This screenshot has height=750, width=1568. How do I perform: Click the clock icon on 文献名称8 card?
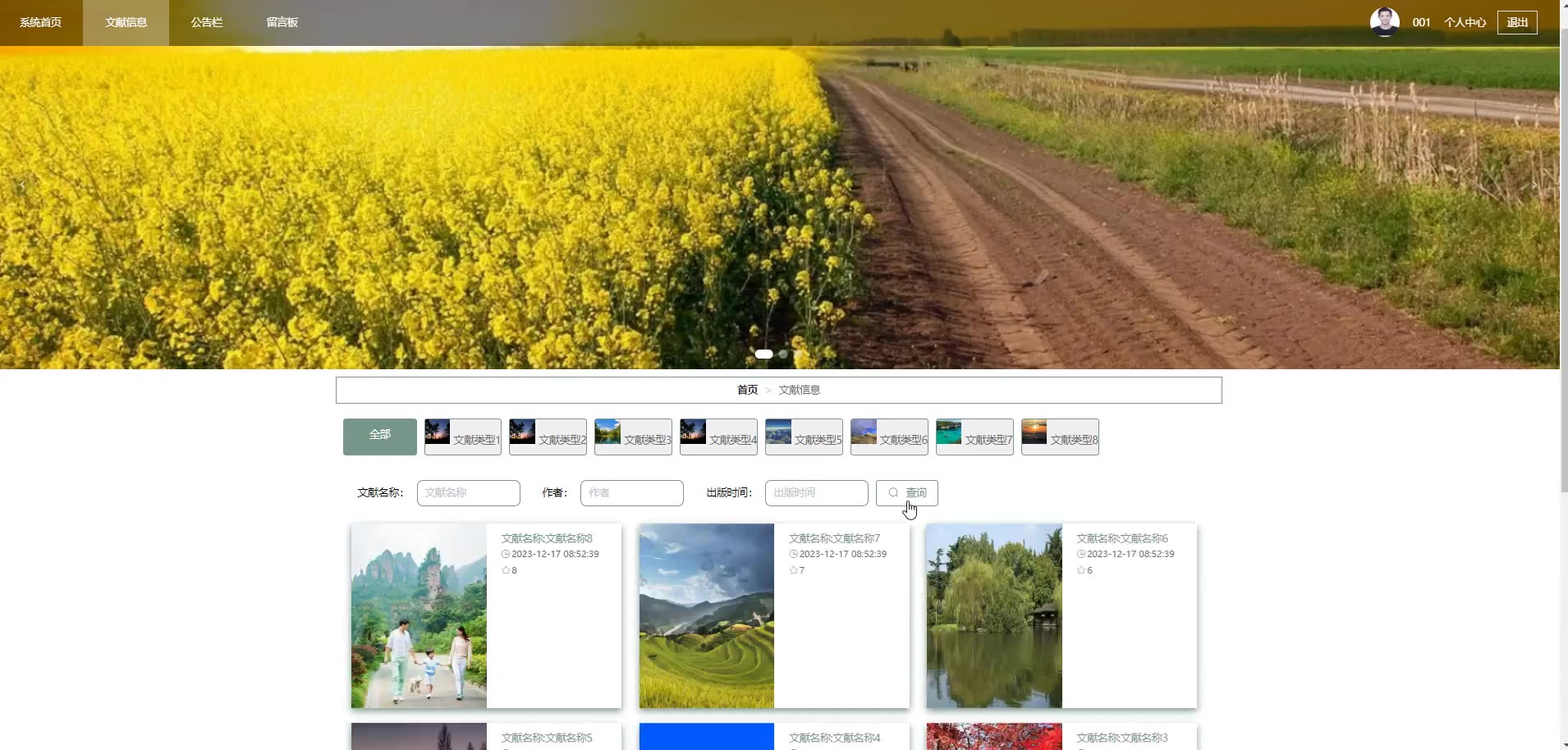pos(506,554)
